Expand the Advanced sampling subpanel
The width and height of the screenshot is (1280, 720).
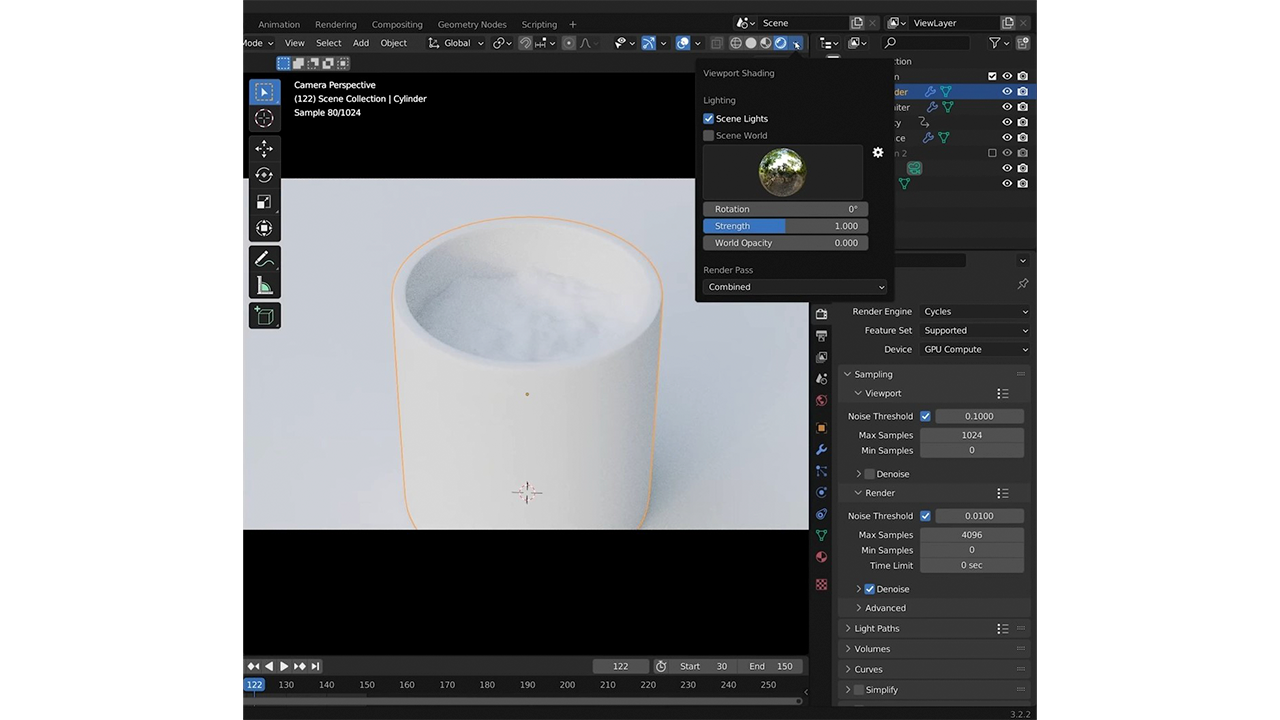[x=859, y=608]
